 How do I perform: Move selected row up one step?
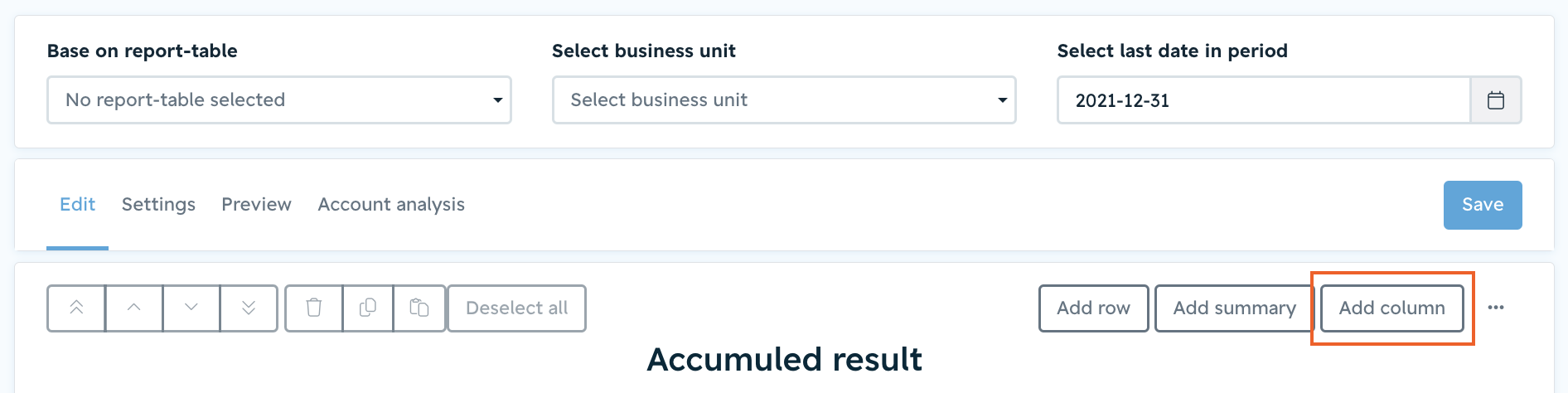pyautogui.click(x=134, y=308)
